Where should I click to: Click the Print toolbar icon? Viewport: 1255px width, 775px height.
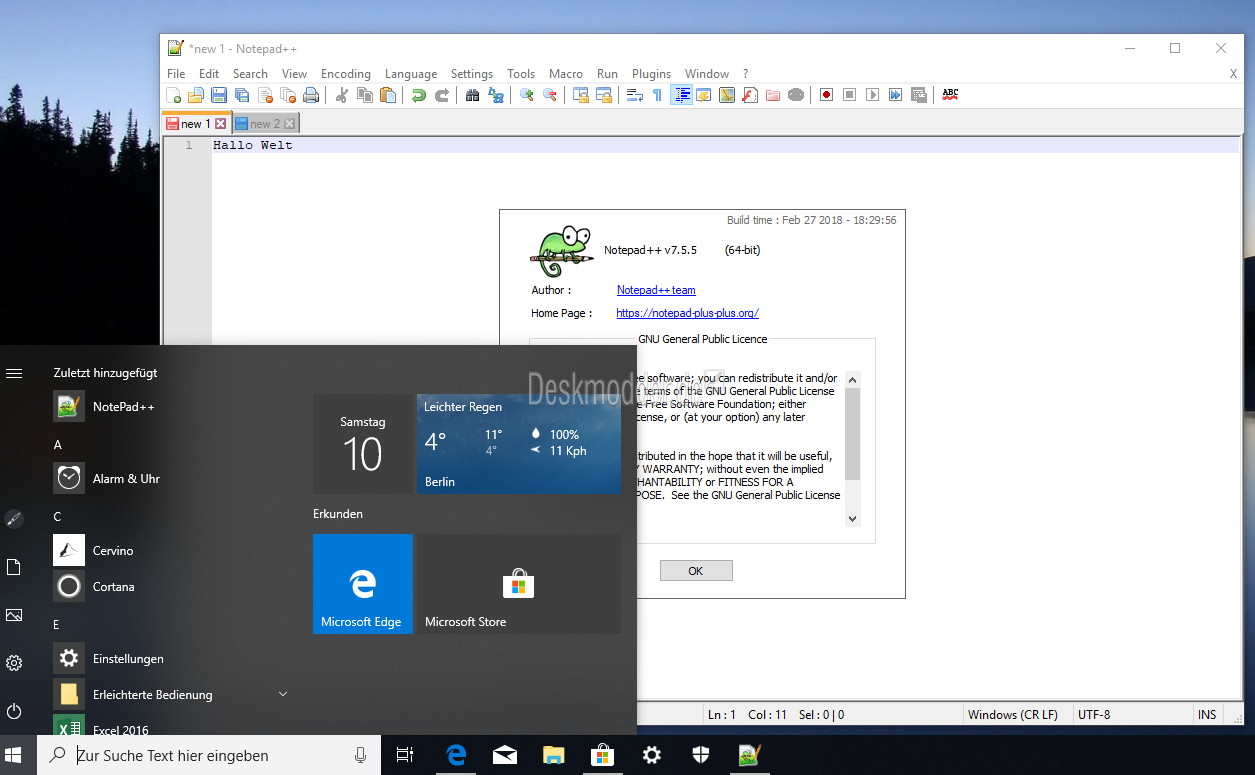pos(311,95)
